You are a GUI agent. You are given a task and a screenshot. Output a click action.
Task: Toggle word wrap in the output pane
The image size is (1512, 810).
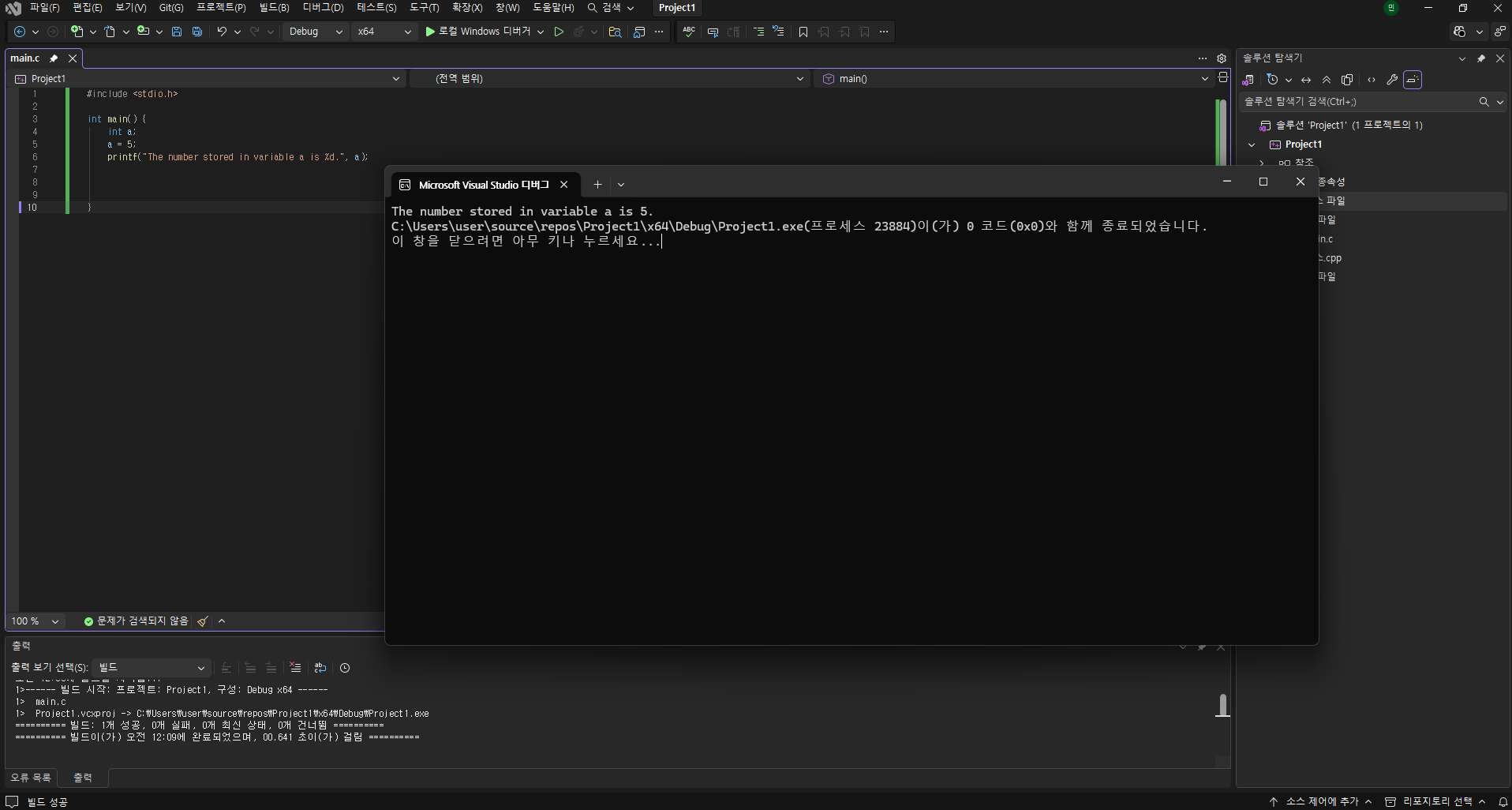(320, 668)
